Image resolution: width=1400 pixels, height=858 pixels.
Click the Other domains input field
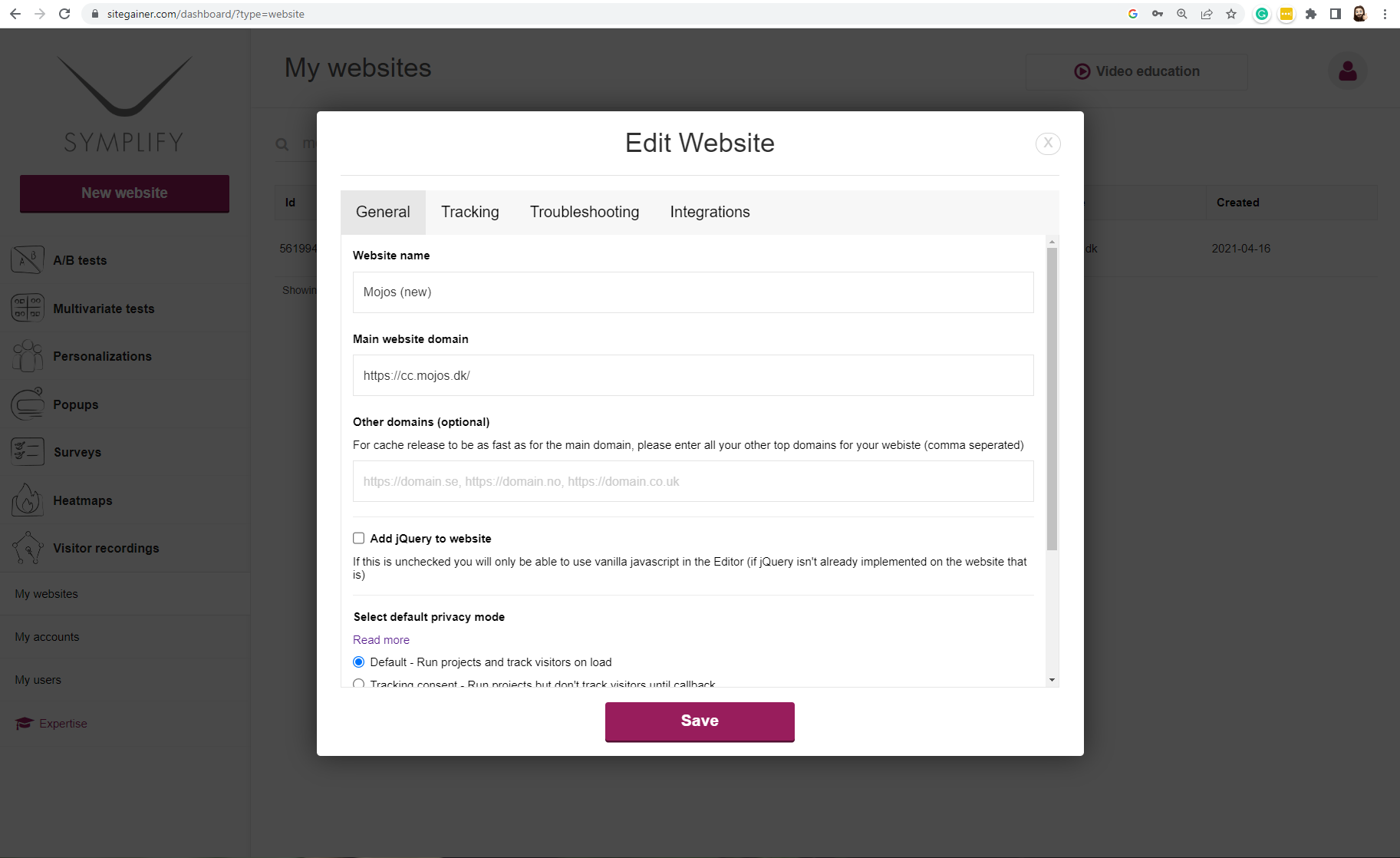click(692, 481)
